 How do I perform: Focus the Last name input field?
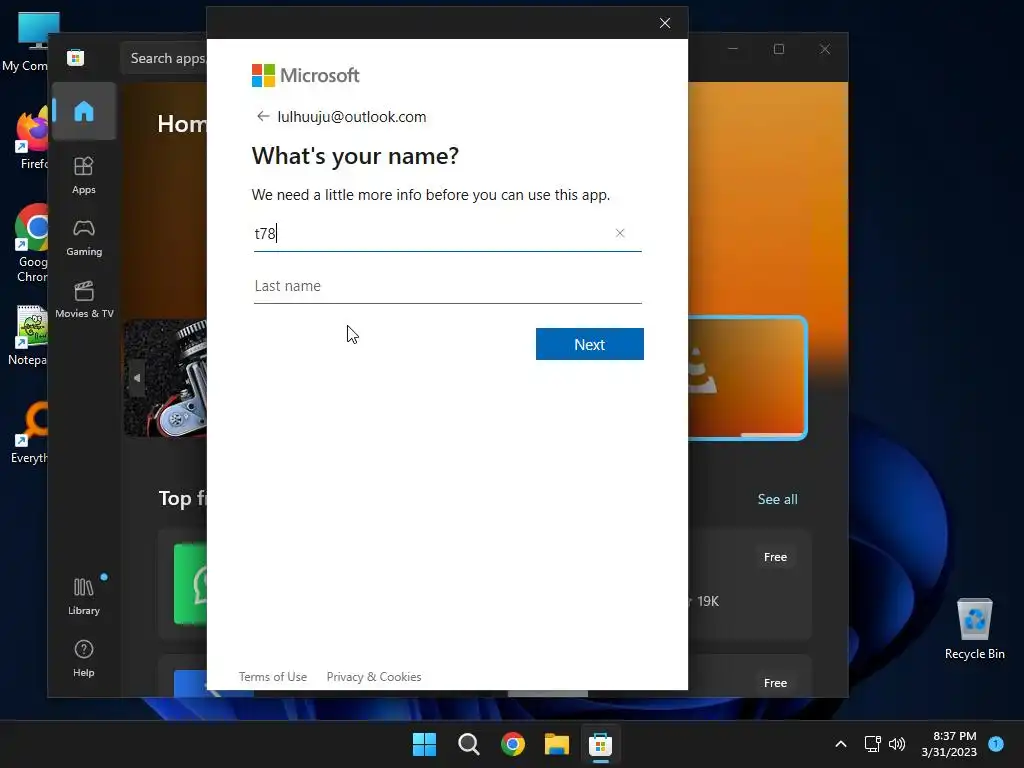(x=448, y=286)
